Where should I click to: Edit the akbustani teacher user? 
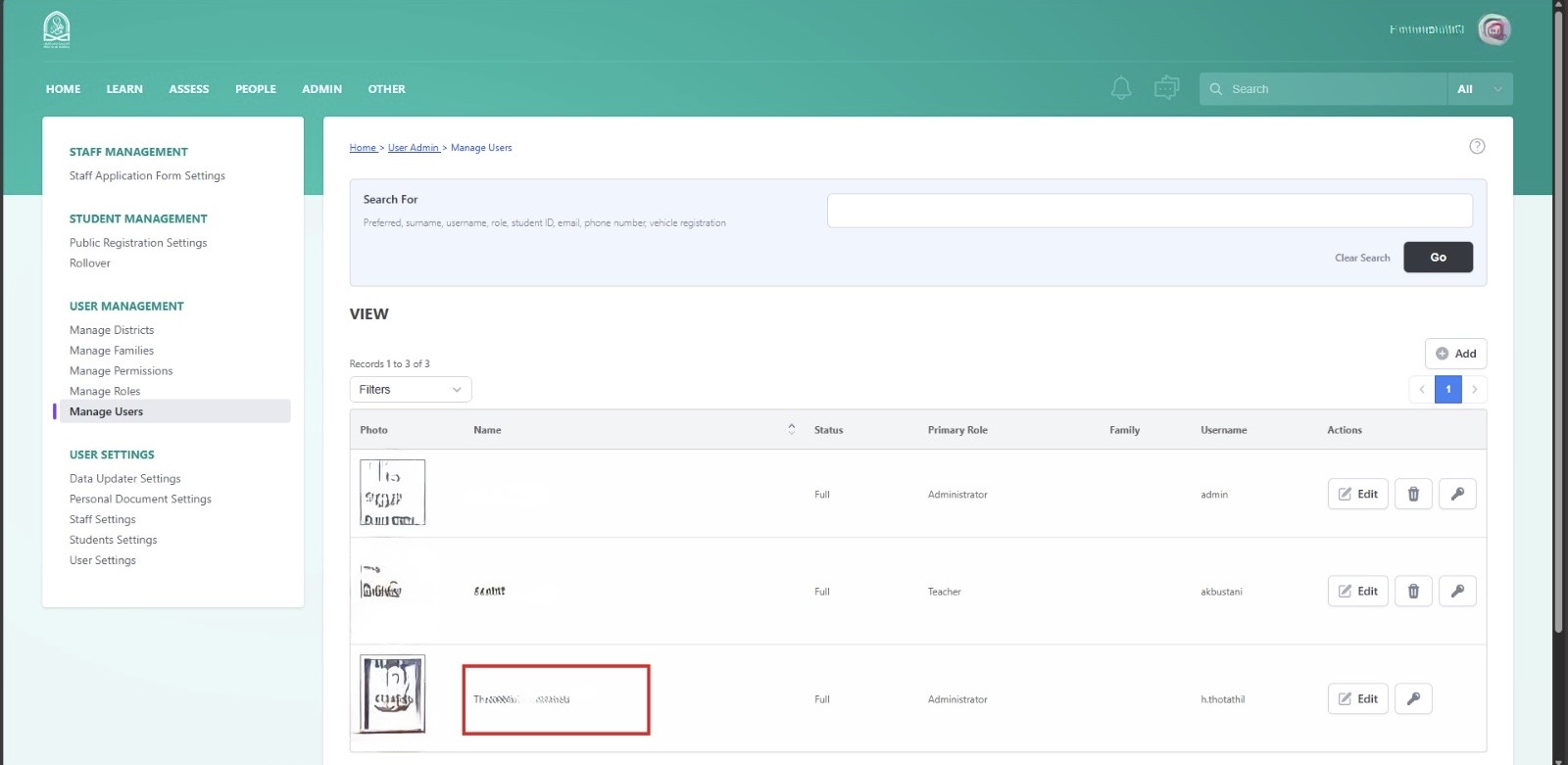(x=1357, y=592)
